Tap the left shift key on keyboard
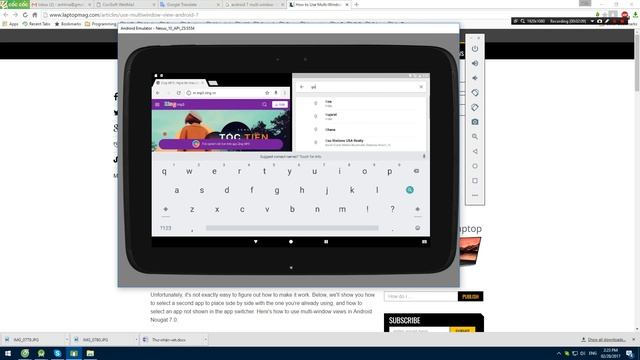640x360 pixels. [165, 209]
